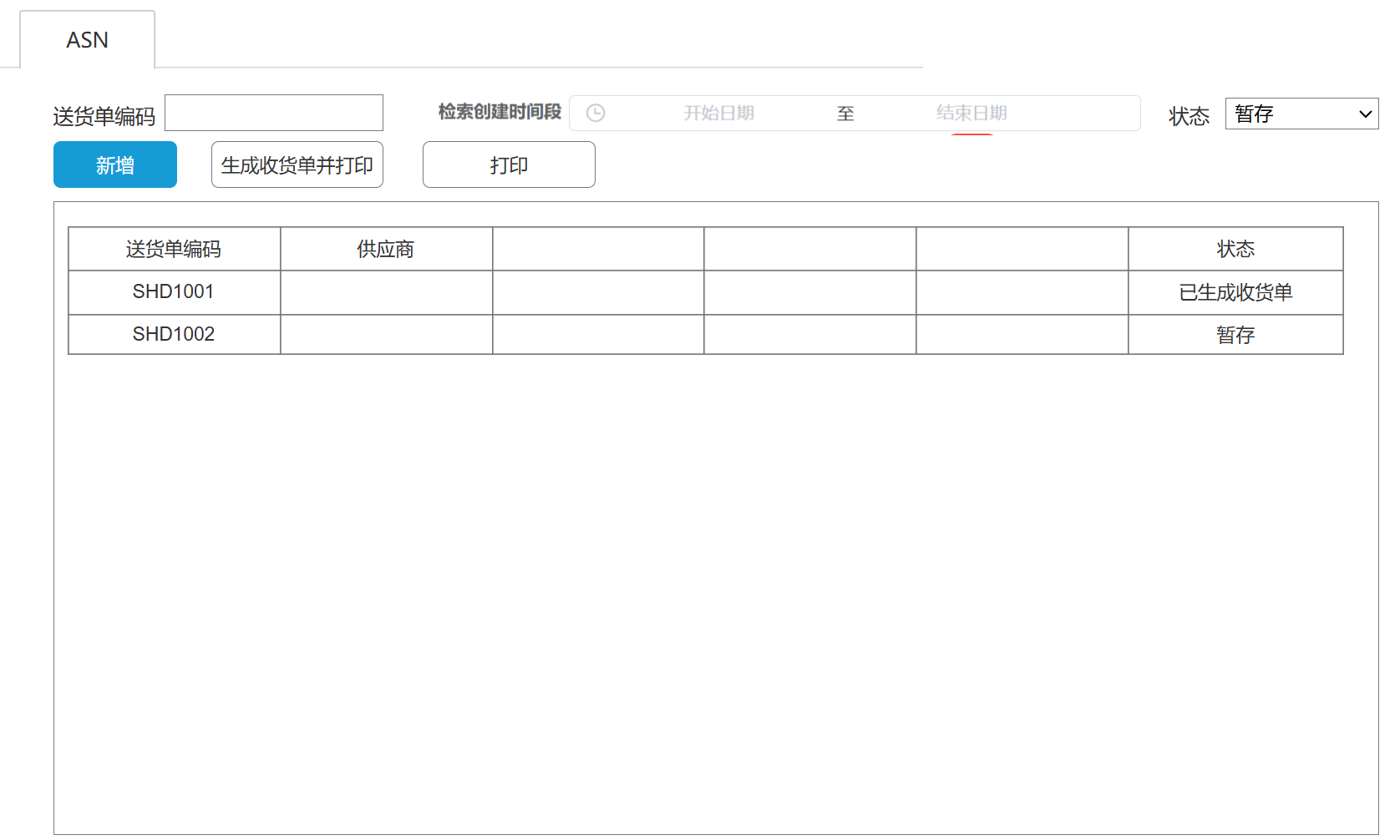Select the SHD1001 table cell
The image size is (1400, 840).
point(174,292)
